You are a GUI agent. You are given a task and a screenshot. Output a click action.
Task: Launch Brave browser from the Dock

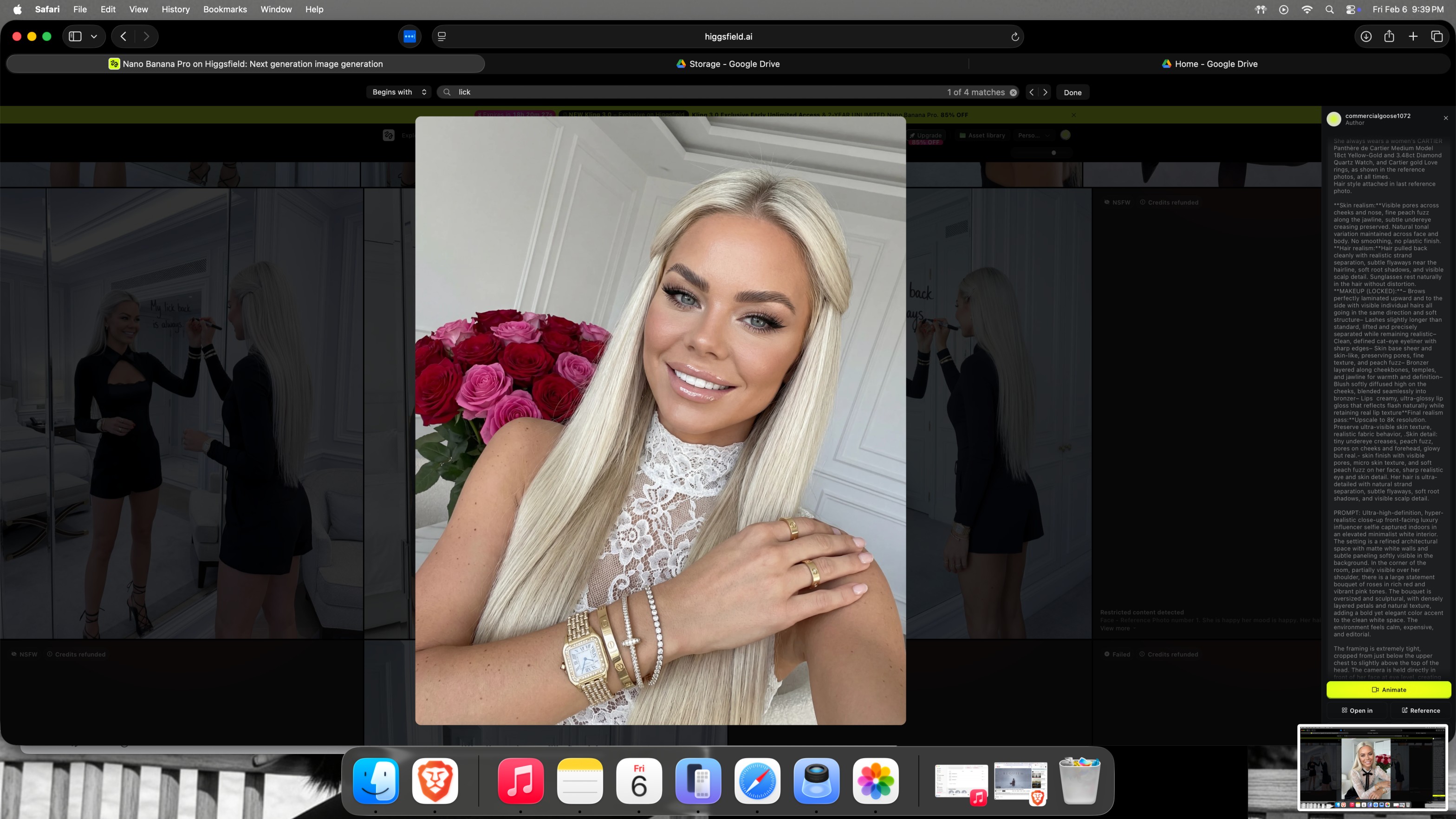tap(435, 780)
